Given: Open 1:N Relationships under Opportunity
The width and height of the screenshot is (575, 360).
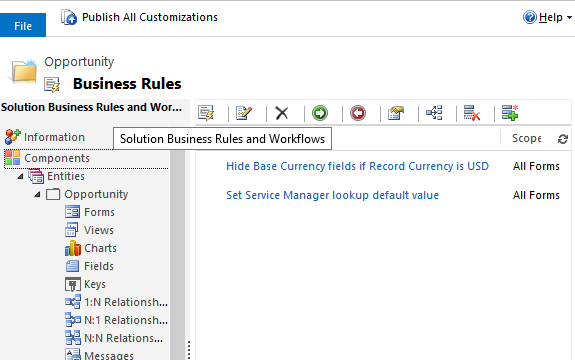Looking at the screenshot, I should [x=126, y=302].
